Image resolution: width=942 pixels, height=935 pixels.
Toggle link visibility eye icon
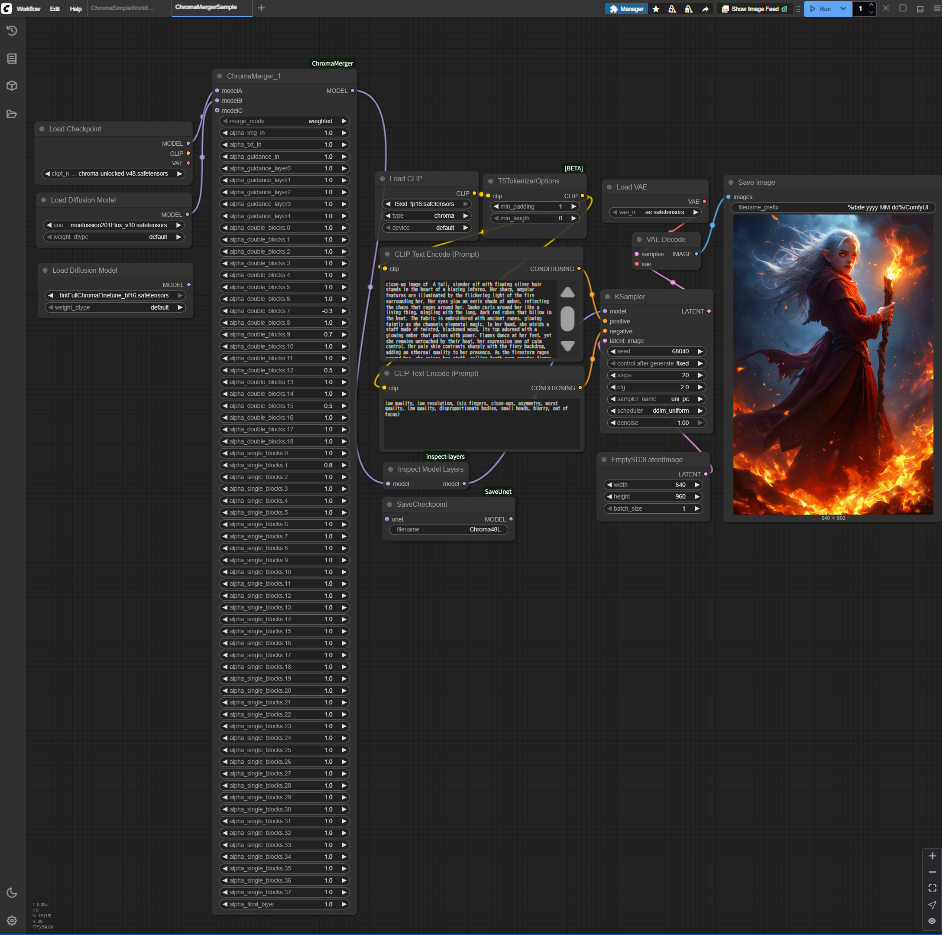(x=932, y=920)
